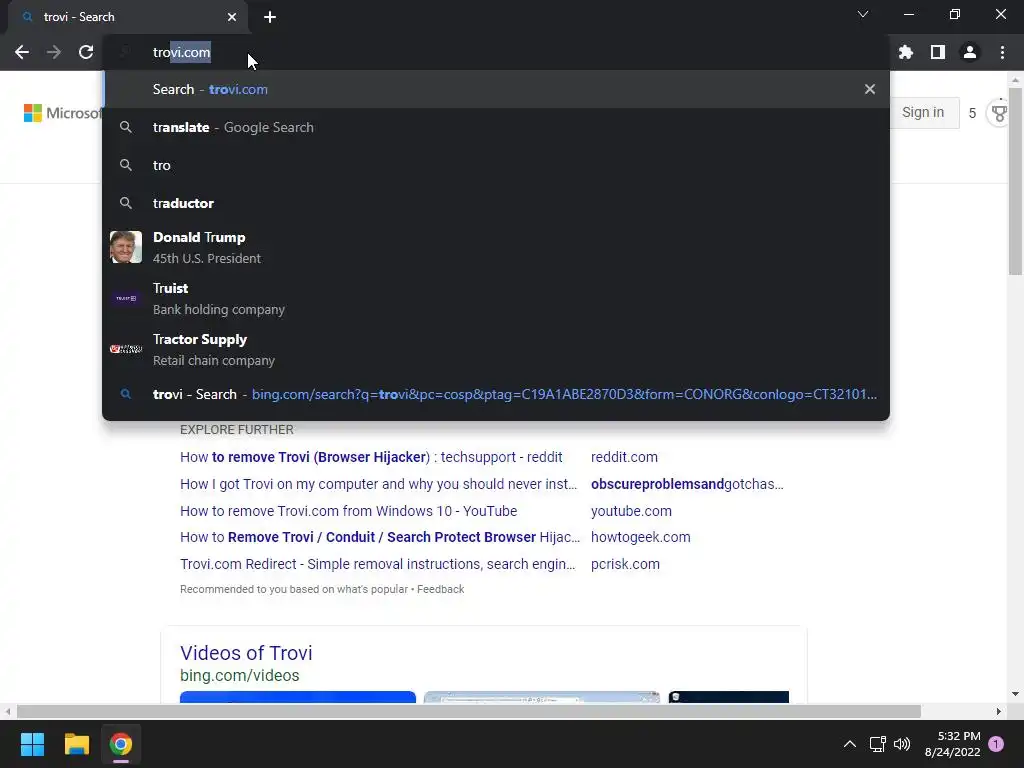Viewport: 1024px width, 768px height.
Task: Open the clock showing 5:32 PM
Action: (952, 744)
